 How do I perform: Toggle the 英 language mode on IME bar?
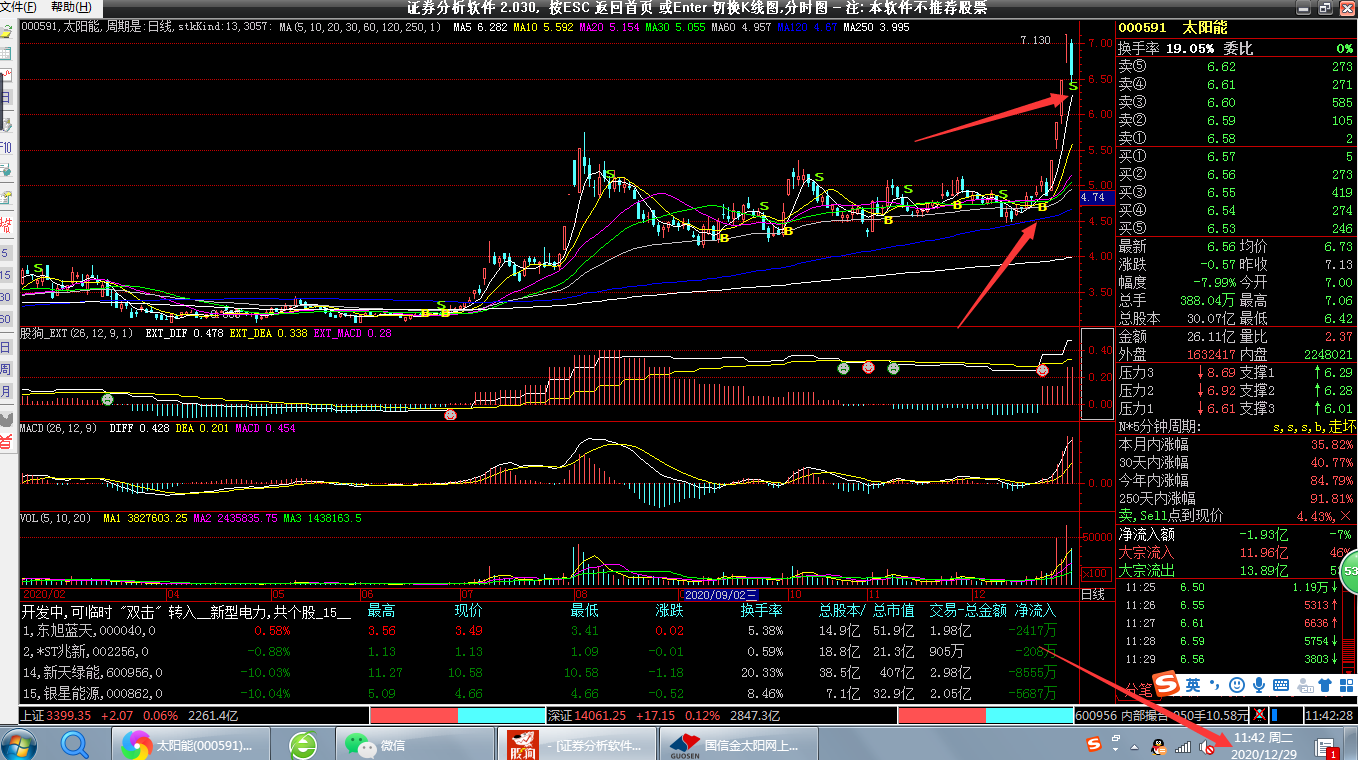[x=1194, y=685]
